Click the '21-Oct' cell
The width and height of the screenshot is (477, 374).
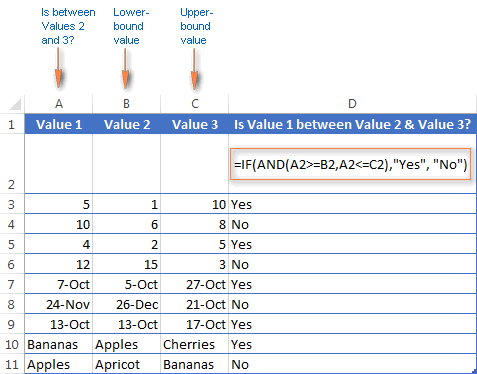pyautogui.click(x=195, y=304)
